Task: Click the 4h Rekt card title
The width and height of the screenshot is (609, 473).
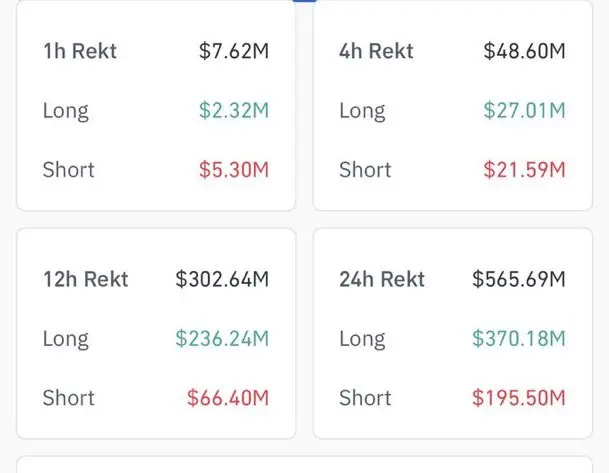Action: coord(377,51)
